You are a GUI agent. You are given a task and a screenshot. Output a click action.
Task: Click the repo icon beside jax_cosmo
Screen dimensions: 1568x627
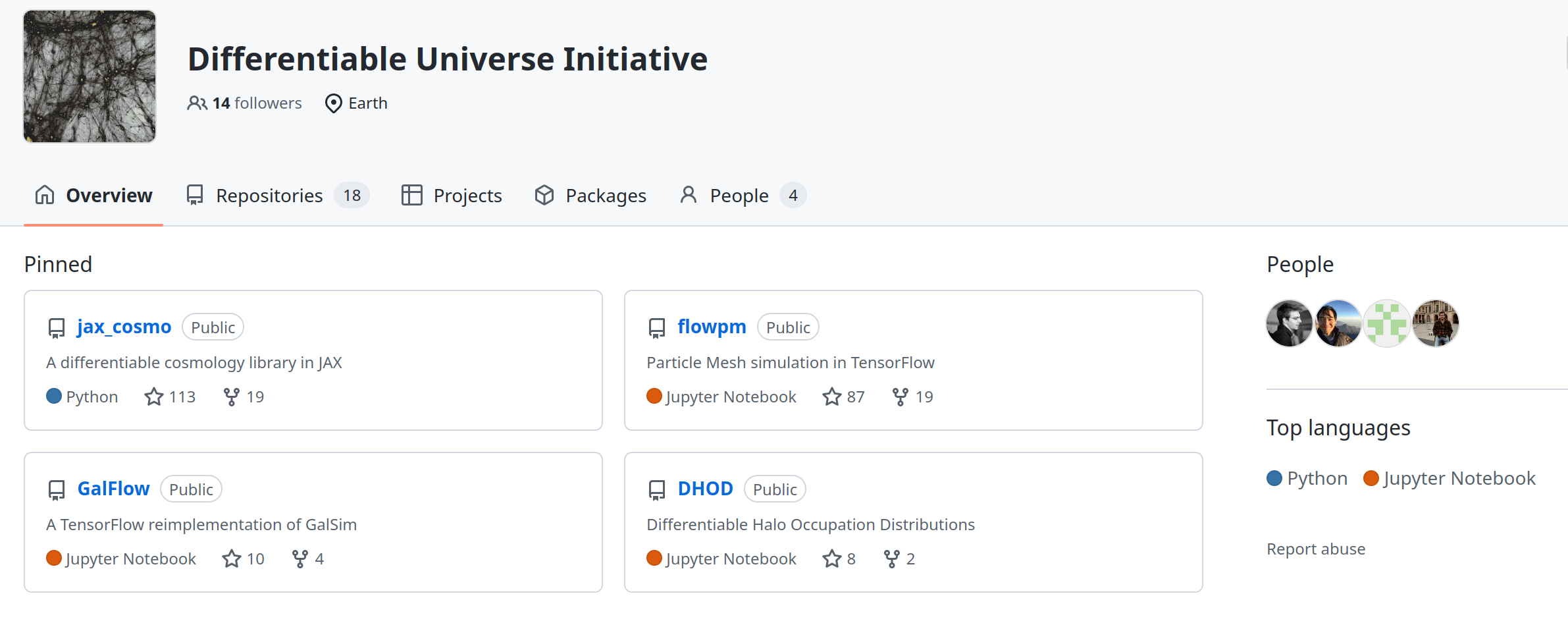pyautogui.click(x=57, y=327)
